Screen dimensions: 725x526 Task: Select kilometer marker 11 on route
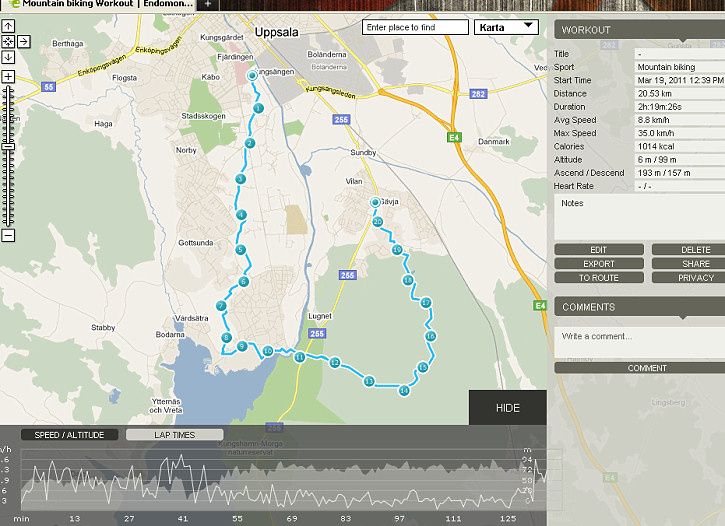tap(300, 357)
